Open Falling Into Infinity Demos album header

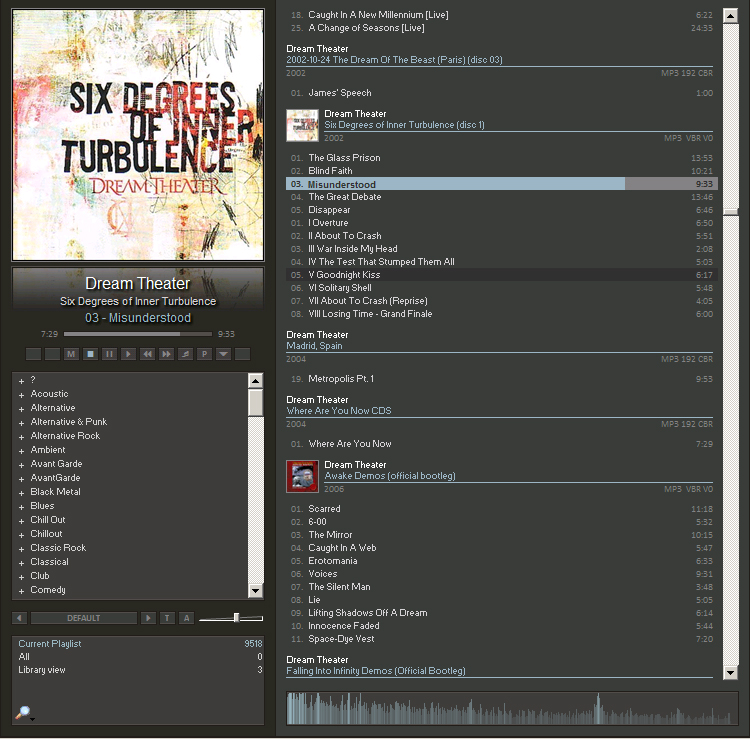pyautogui.click(x=375, y=671)
